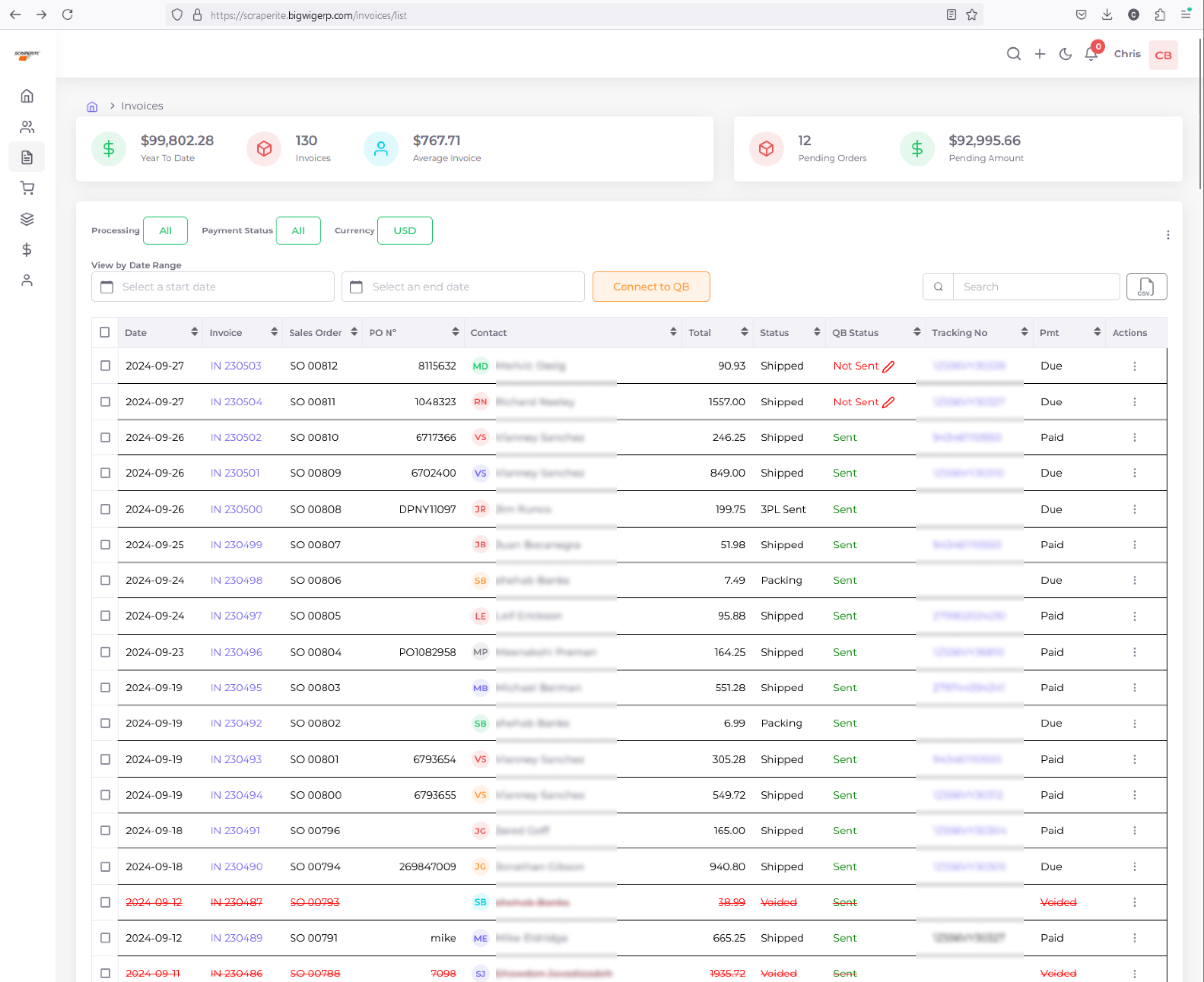
Task: Go back with the browser back arrow
Action: (x=15, y=15)
